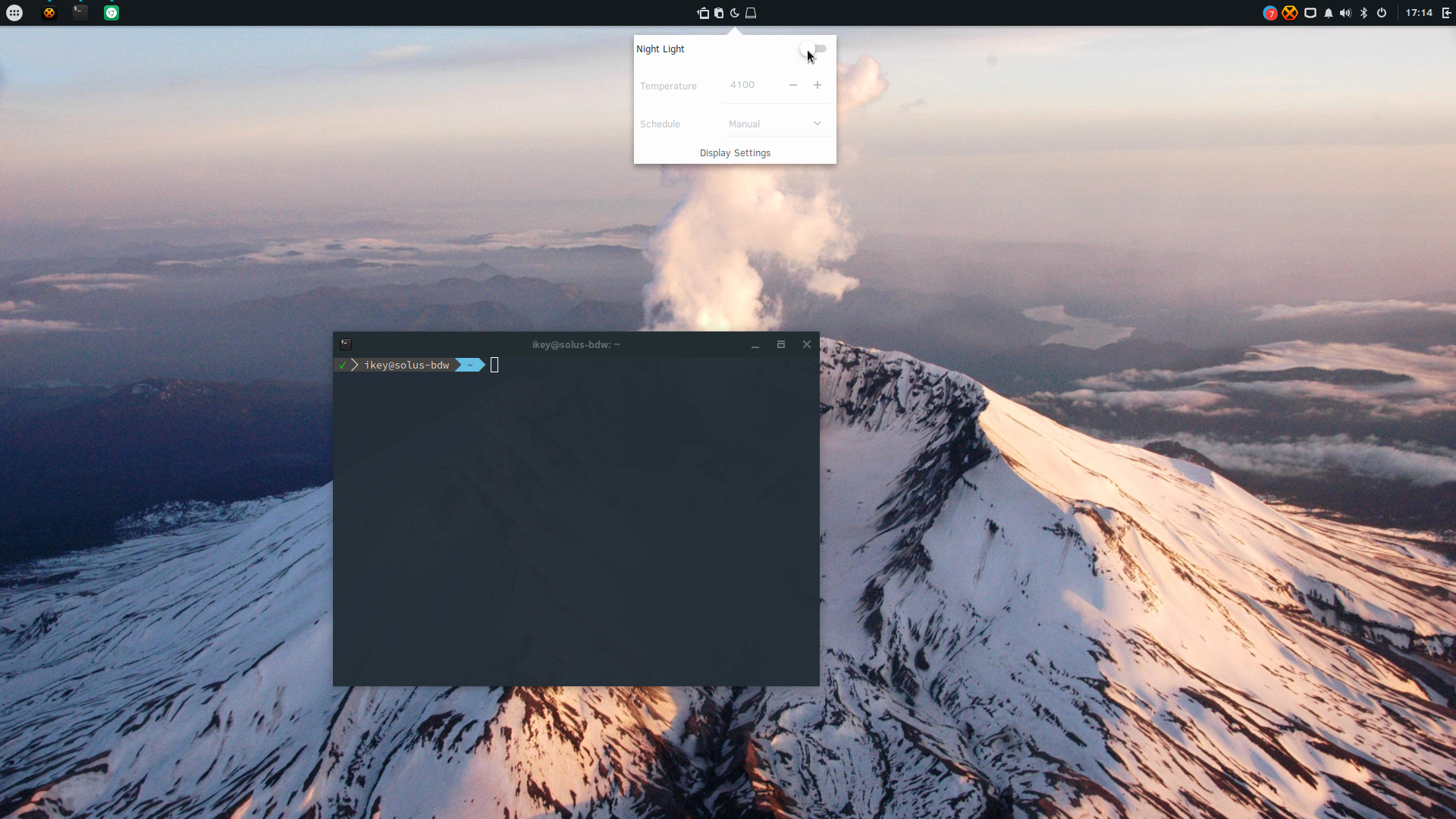Click the workspace/desktop applet icon in panel center
This screenshot has width=1456, height=819.
(x=703, y=13)
